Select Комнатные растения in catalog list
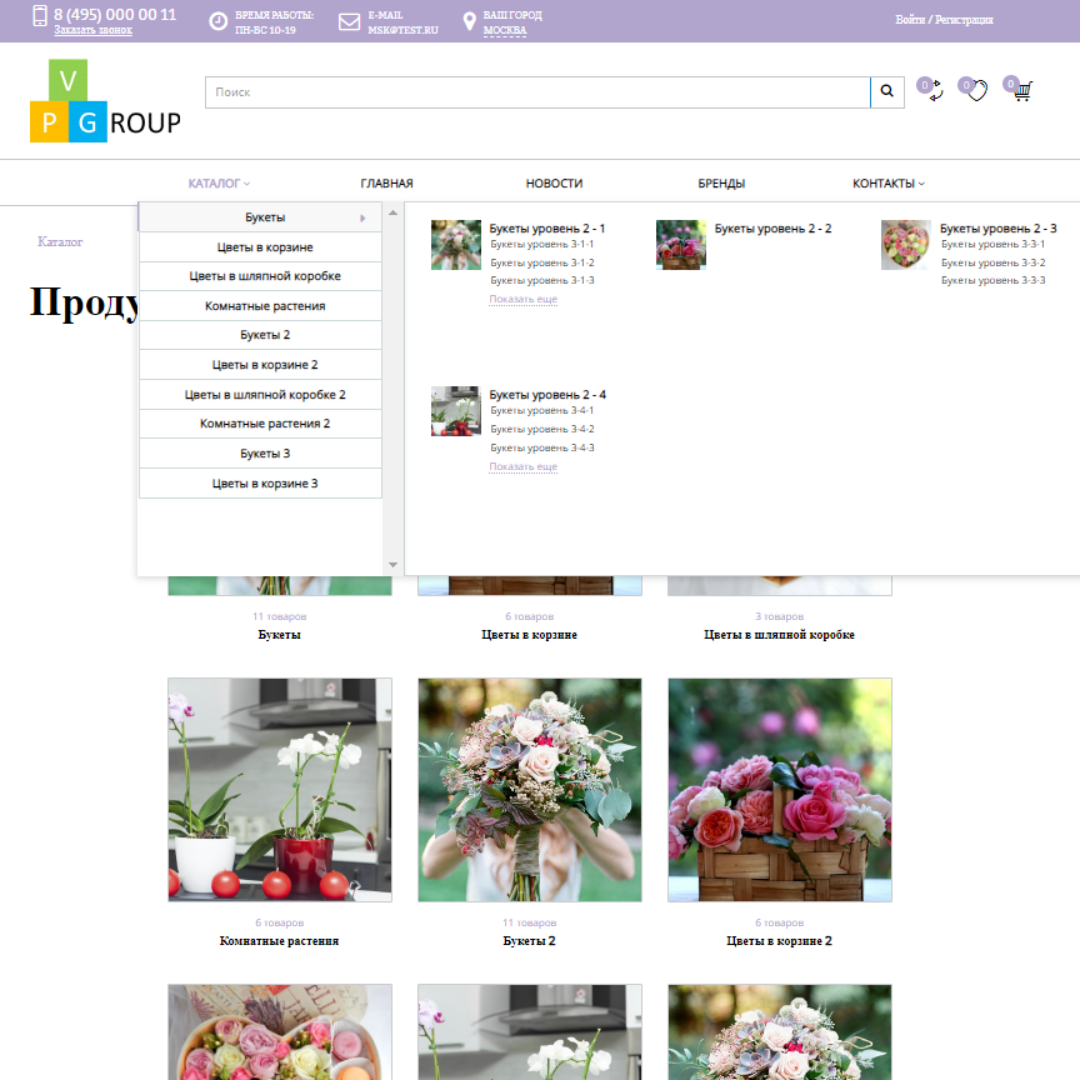 [265, 306]
